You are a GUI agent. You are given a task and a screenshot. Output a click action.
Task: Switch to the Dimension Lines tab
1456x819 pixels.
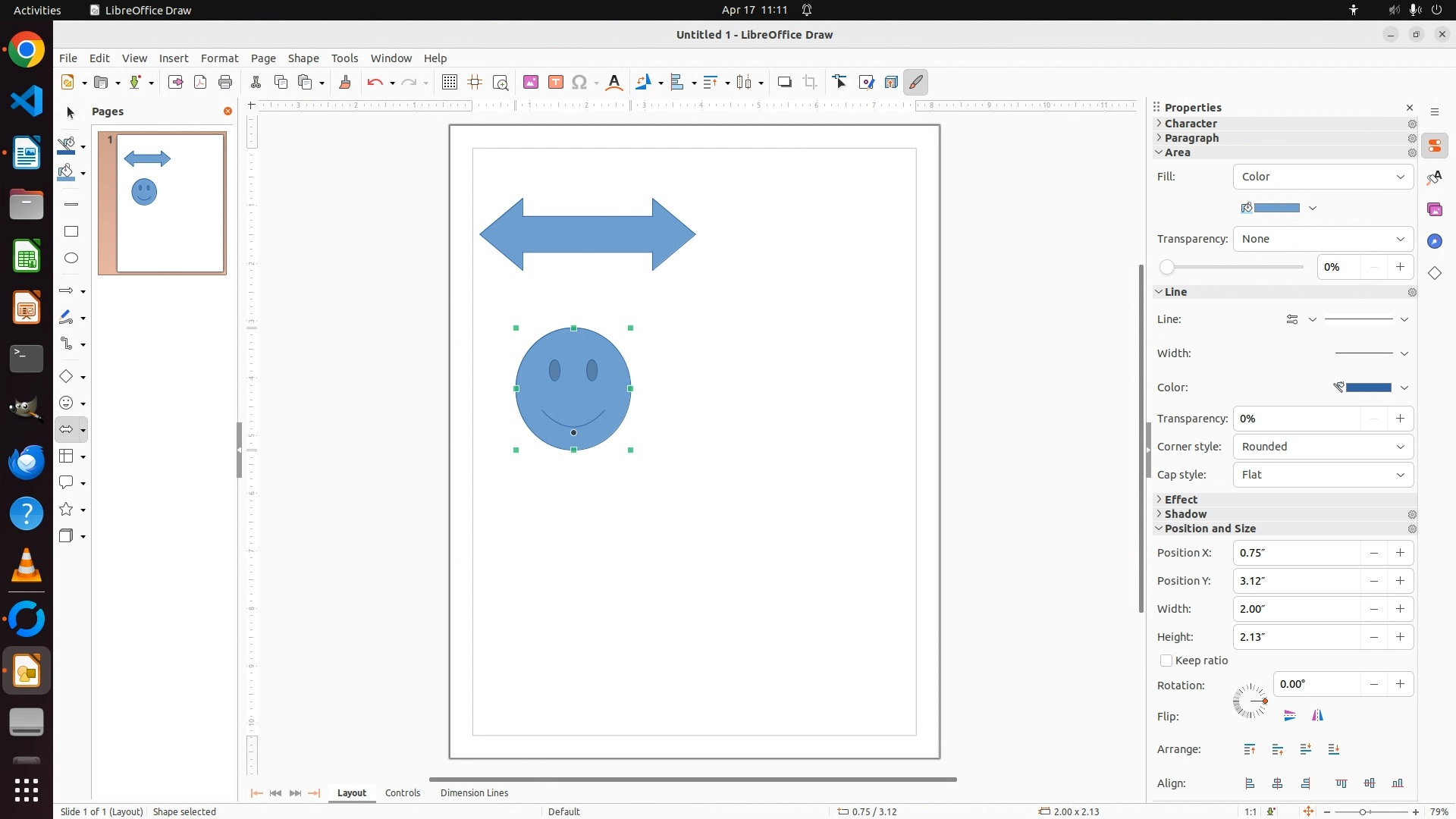click(x=474, y=793)
